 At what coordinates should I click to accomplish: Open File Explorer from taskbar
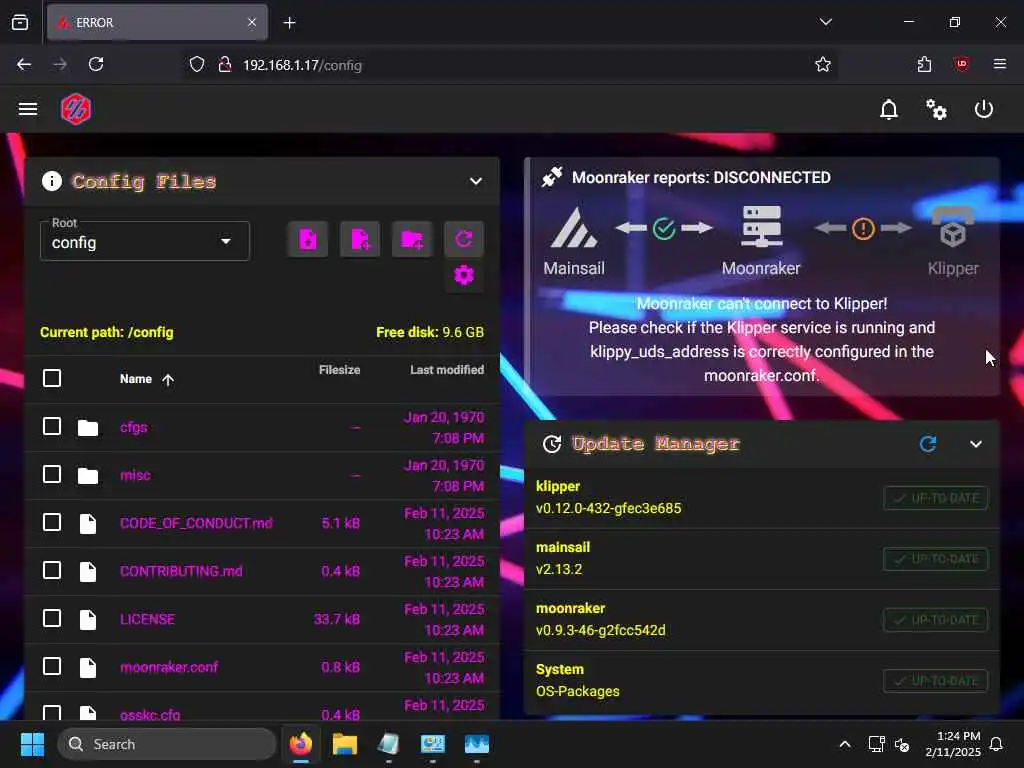(x=344, y=744)
